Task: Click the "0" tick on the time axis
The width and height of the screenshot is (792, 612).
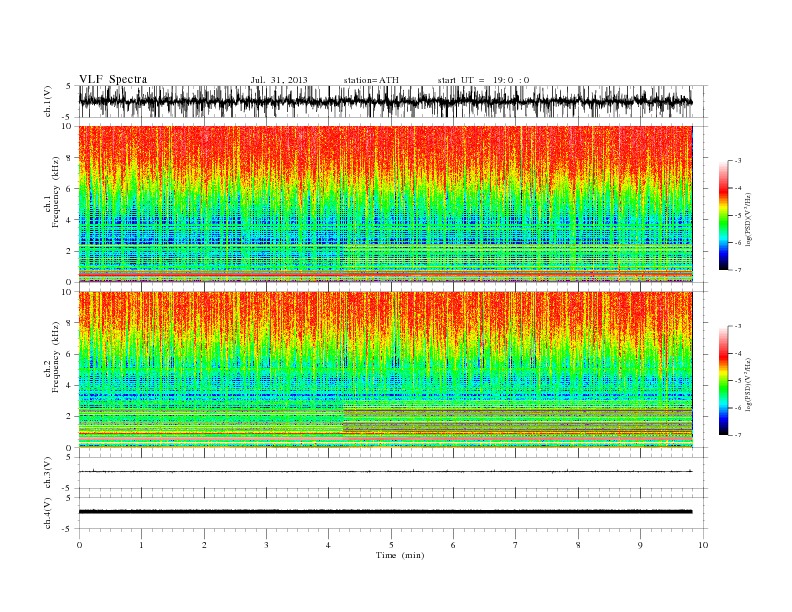Action: pos(79,545)
